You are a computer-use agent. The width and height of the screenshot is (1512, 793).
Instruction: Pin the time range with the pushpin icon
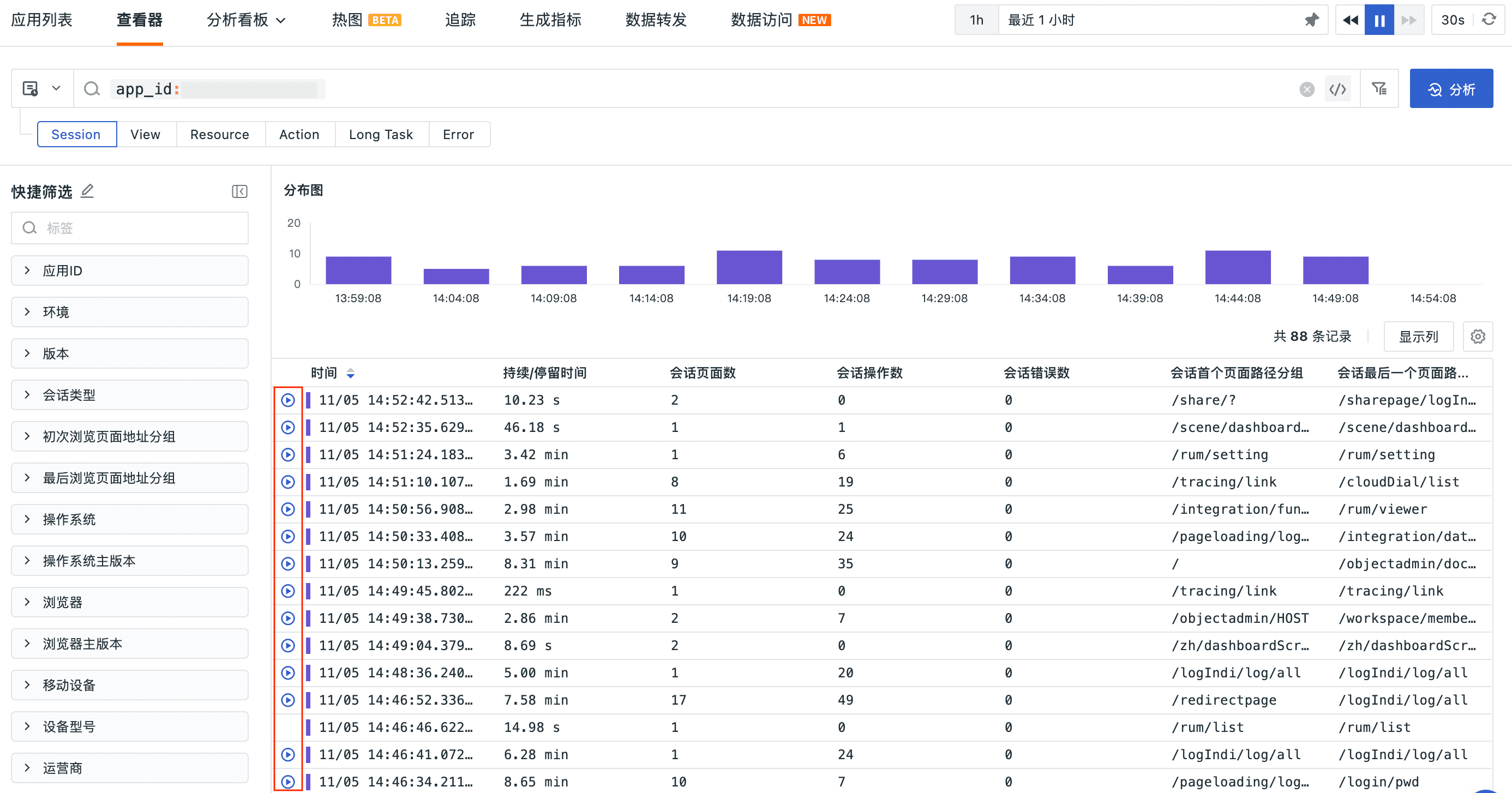1311,20
